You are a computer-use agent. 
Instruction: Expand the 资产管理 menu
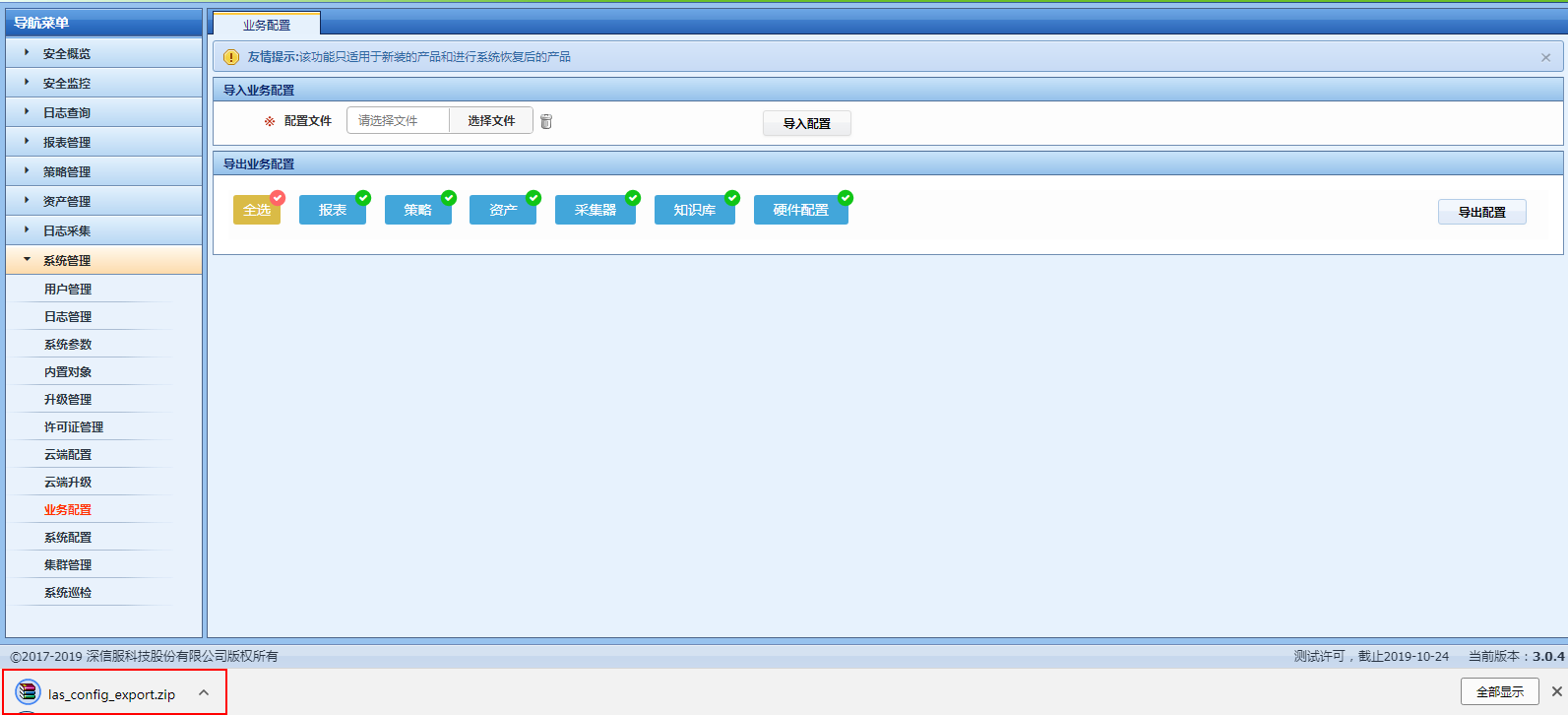103,201
